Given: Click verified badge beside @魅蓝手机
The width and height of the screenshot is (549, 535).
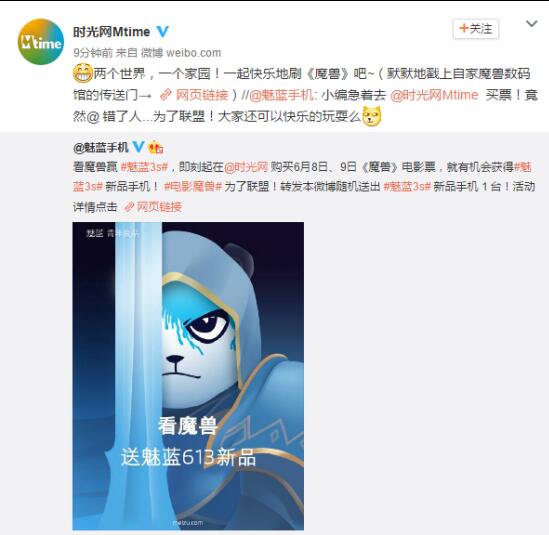Looking at the screenshot, I should pyautogui.click(x=138, y=147).
